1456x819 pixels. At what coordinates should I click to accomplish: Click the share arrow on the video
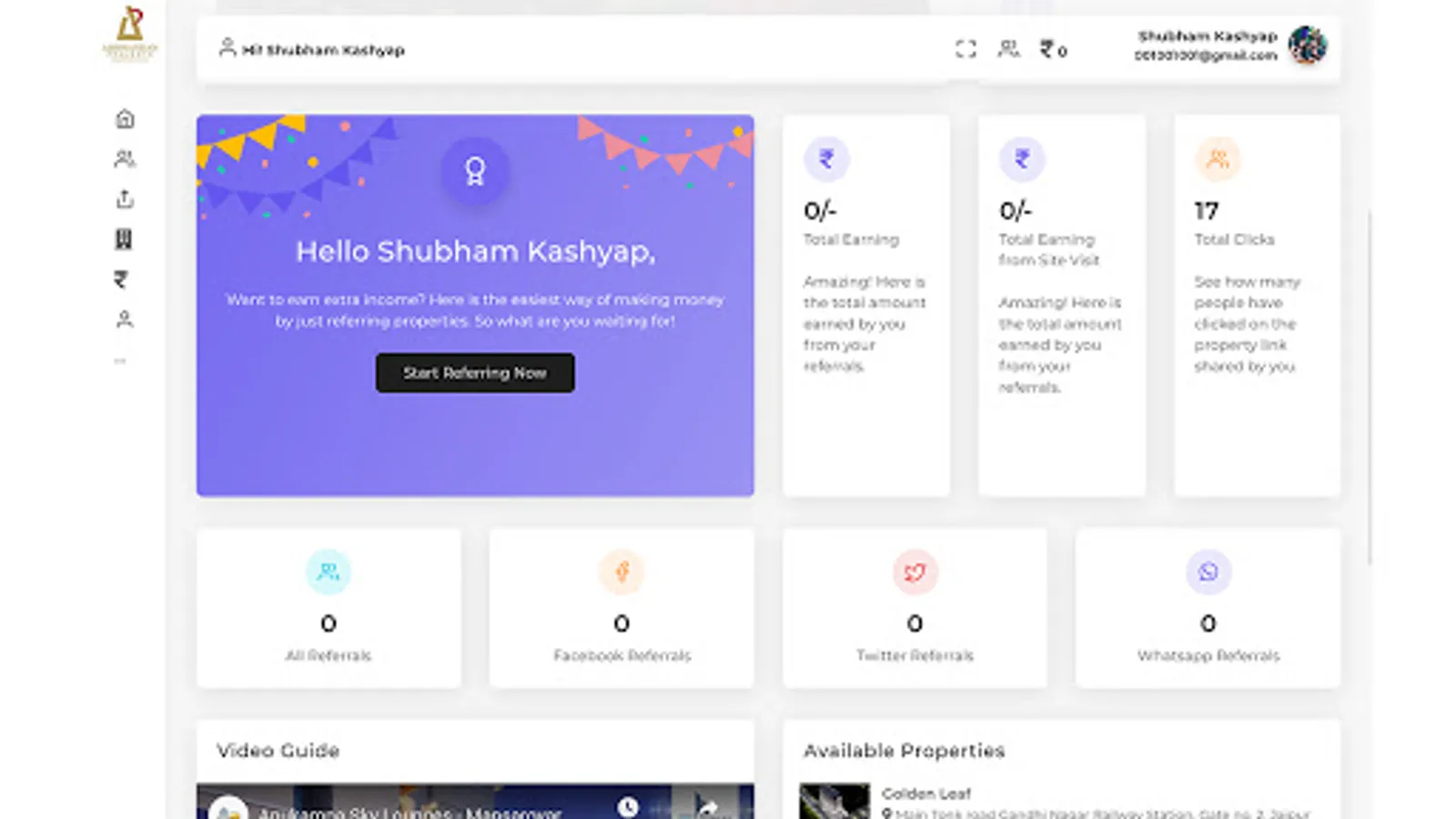point(707,807)
